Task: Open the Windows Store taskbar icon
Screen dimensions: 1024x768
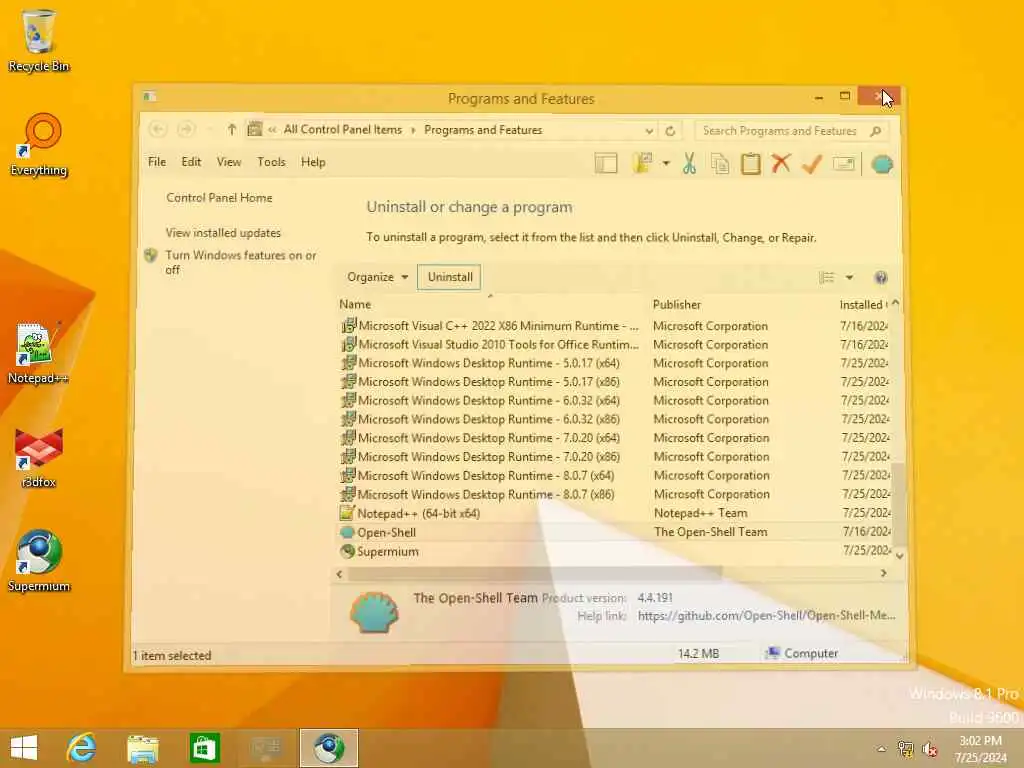Action: click(204, 748)
